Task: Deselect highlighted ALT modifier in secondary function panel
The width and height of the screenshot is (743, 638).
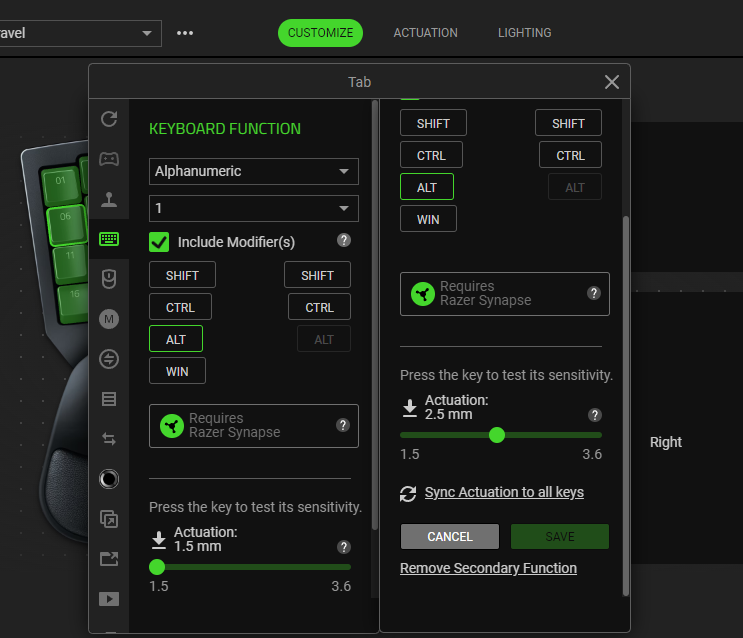Action: [x=427, y=187]
